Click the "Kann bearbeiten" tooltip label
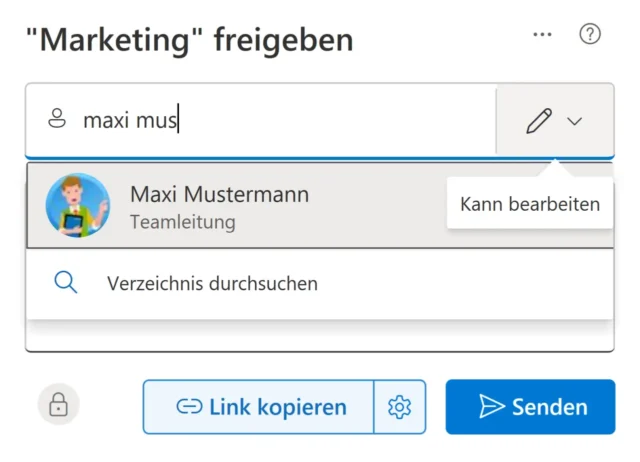Viewport: 640px width, 462px height. click(529, 204)
